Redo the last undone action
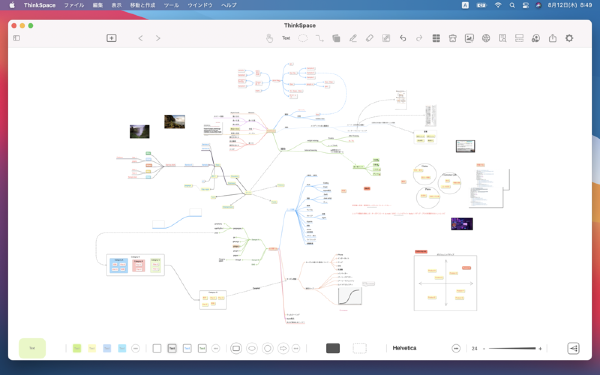The height and width of the screenshot is (375, 600). coord(419,38)
